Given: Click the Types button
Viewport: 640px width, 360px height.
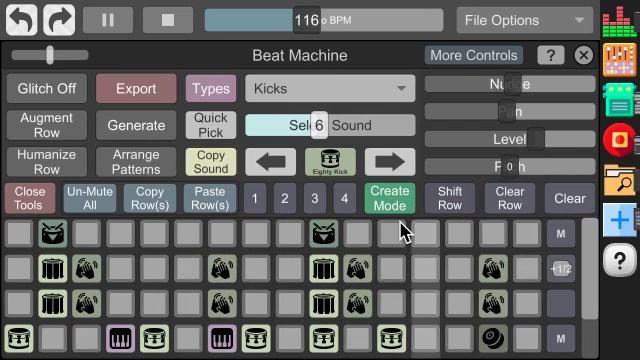Looking at the screenshot, I should pos(211,89).
